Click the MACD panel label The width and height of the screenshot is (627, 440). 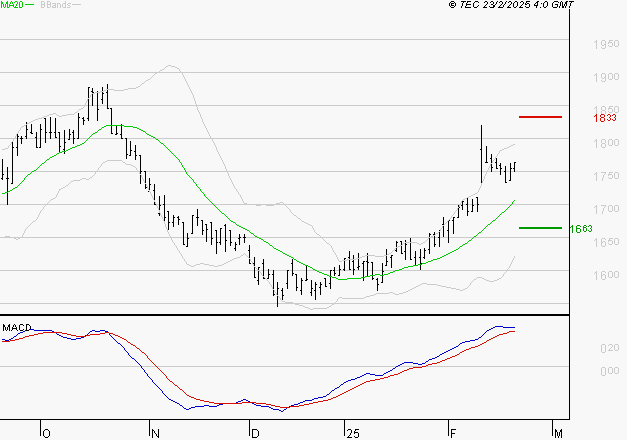point(17,328)
